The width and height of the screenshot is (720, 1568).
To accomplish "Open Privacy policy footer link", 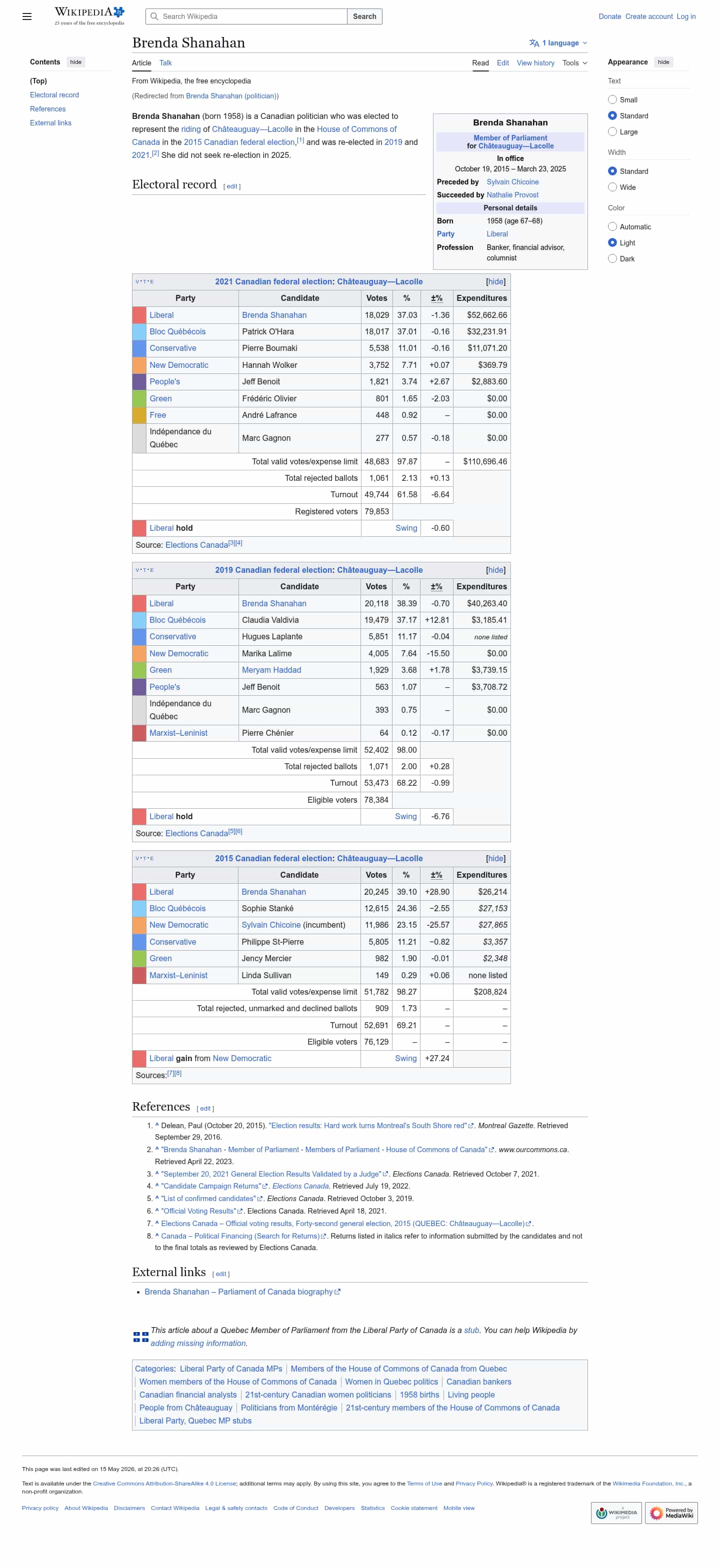I will (x=40, y=1508).
